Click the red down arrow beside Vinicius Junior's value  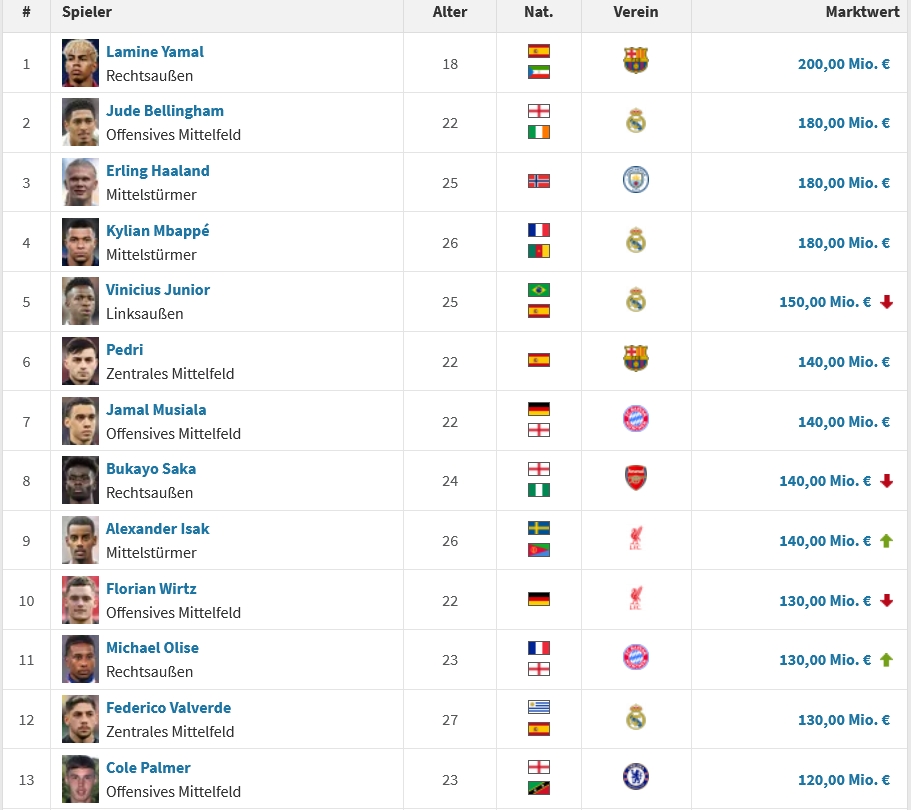coord(886,302)
